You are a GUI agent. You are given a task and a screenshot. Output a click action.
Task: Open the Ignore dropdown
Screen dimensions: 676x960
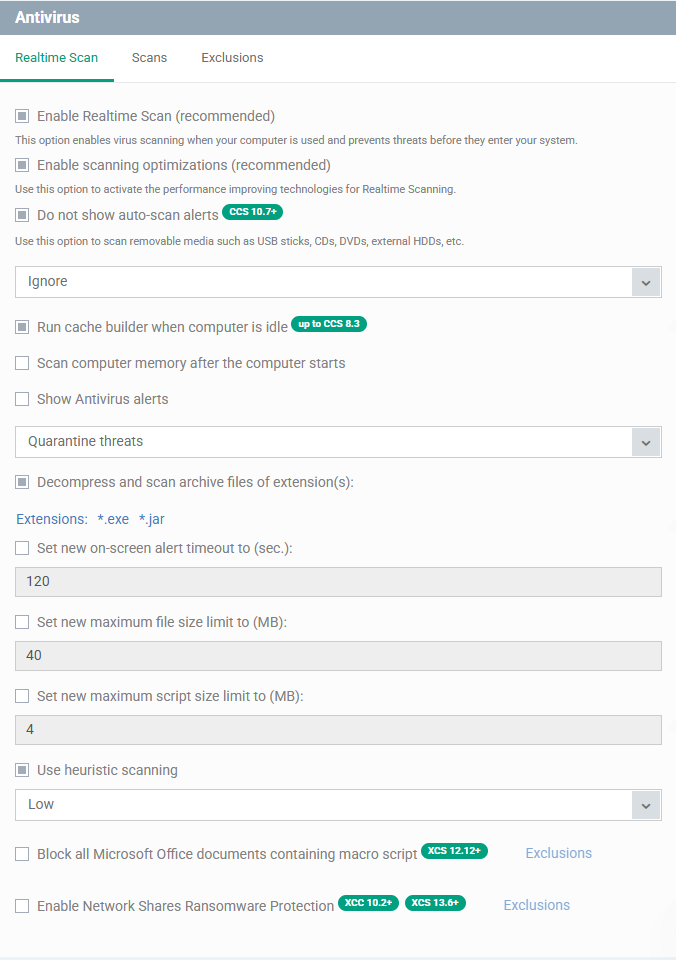point(338,282)
